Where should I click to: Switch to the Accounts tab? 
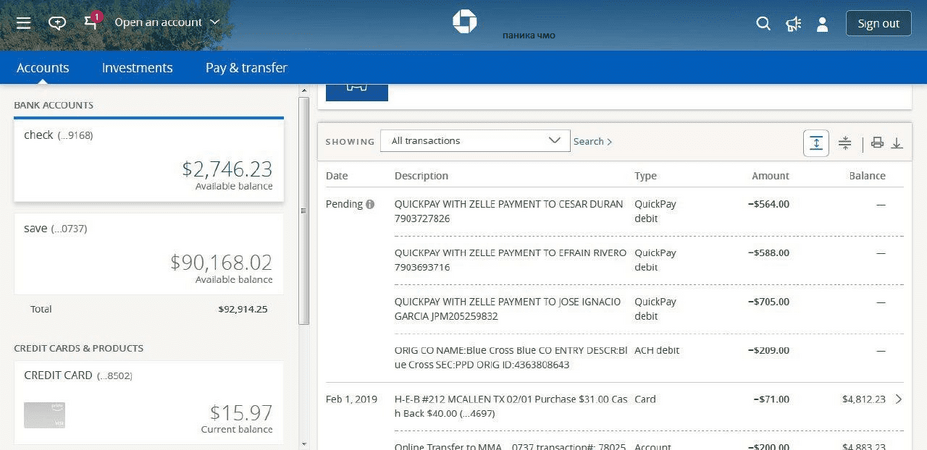pyautogui.click(x=43, y=67)
